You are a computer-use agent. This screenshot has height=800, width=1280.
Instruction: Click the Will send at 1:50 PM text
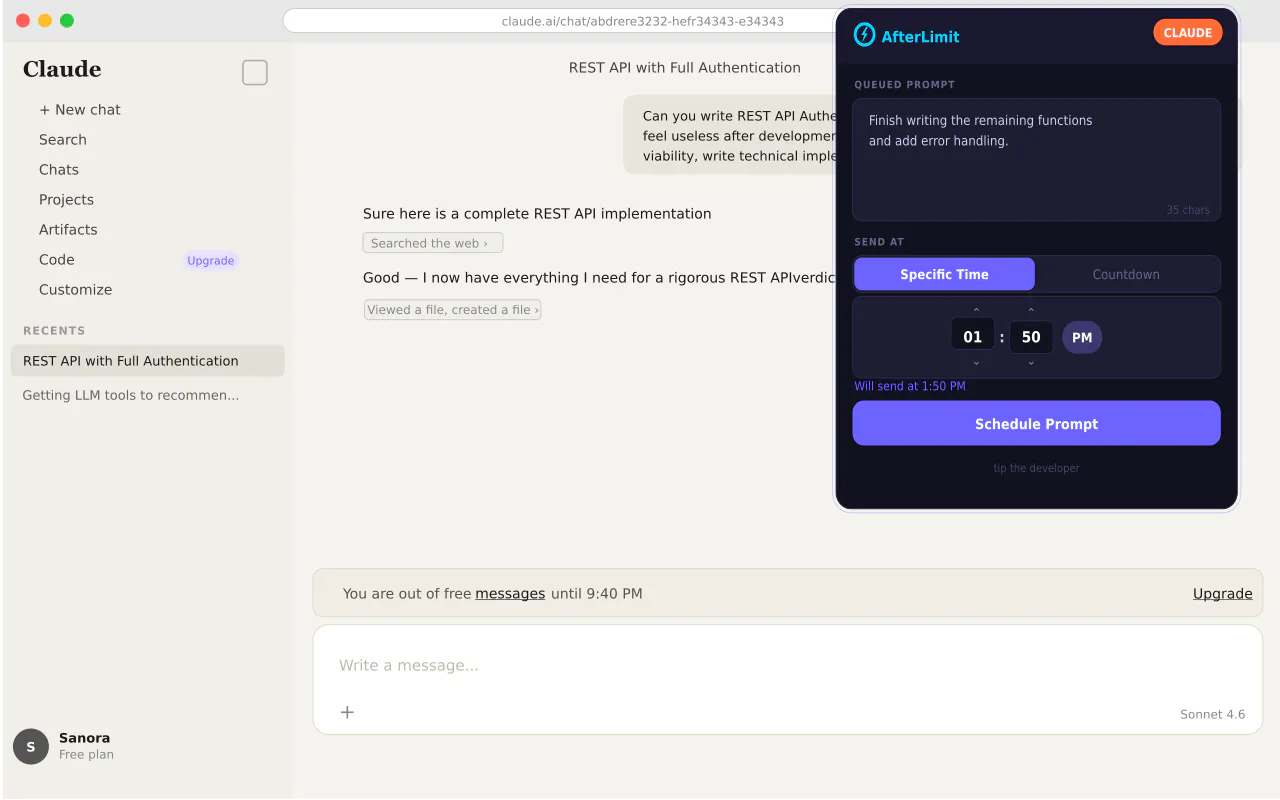pos(910,386)
